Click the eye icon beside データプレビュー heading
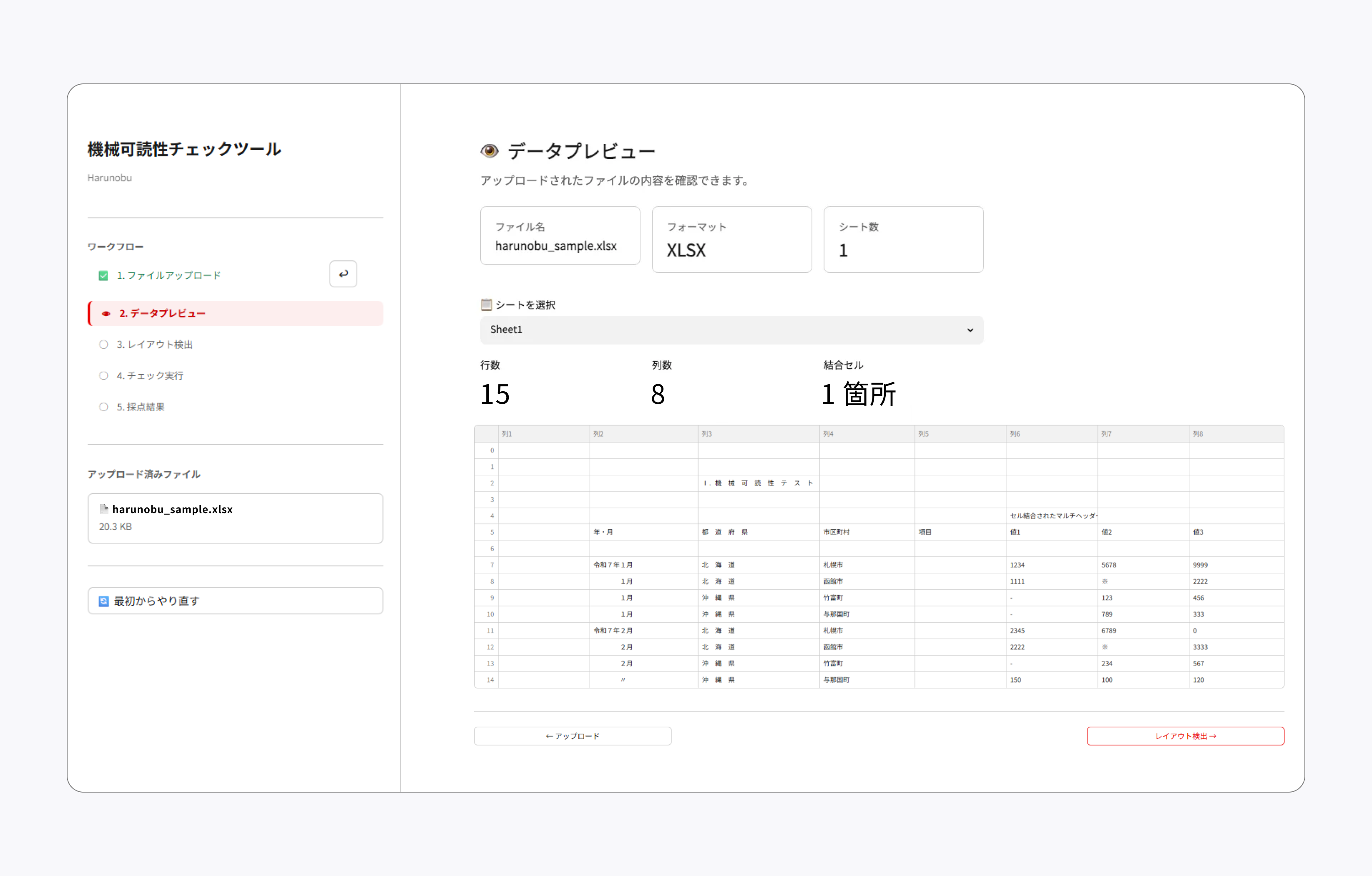Image resolution: width=1372 pixels, height=876 pixels. 490,151
